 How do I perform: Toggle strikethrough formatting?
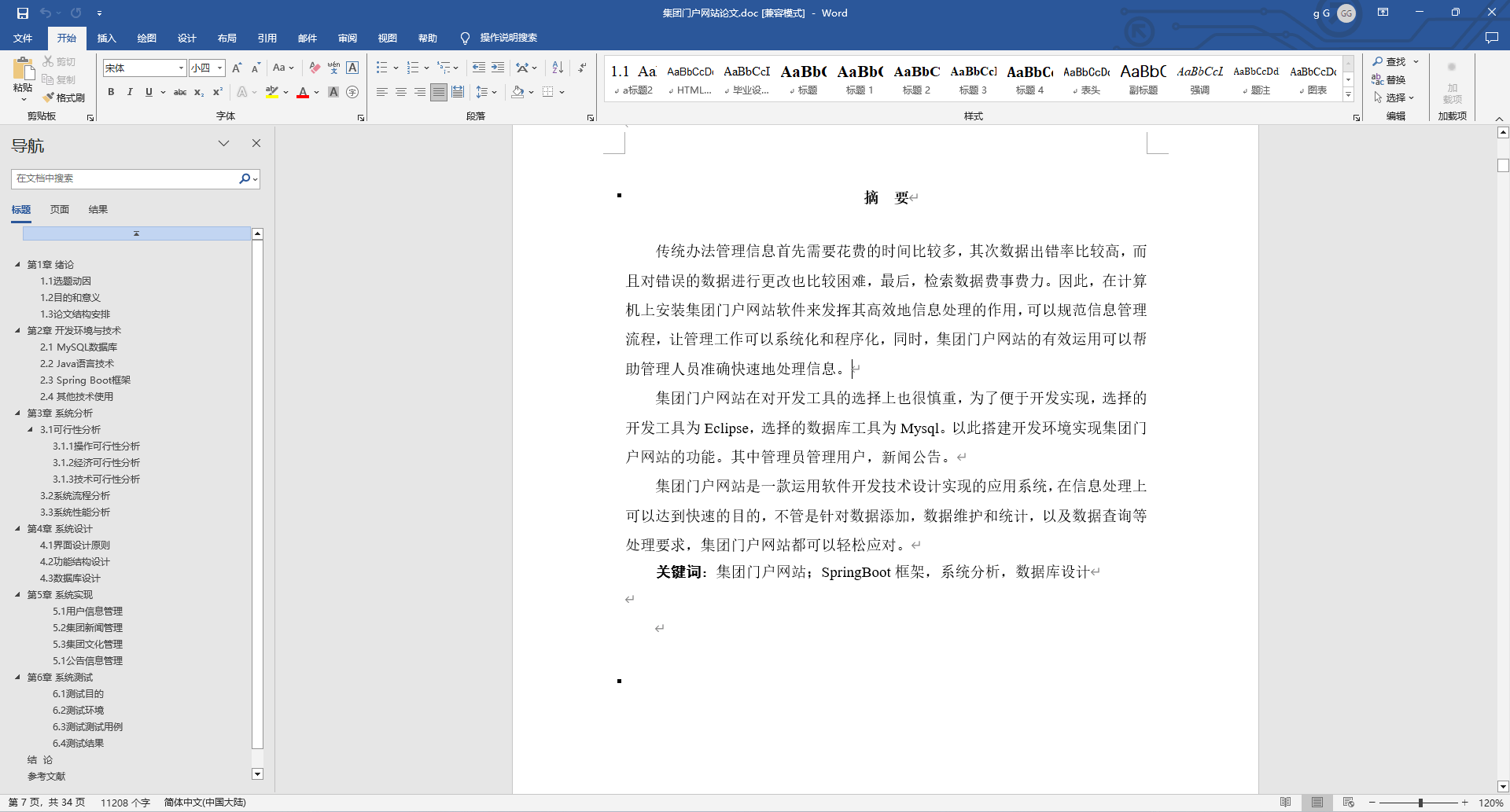[x=180, y=92]
